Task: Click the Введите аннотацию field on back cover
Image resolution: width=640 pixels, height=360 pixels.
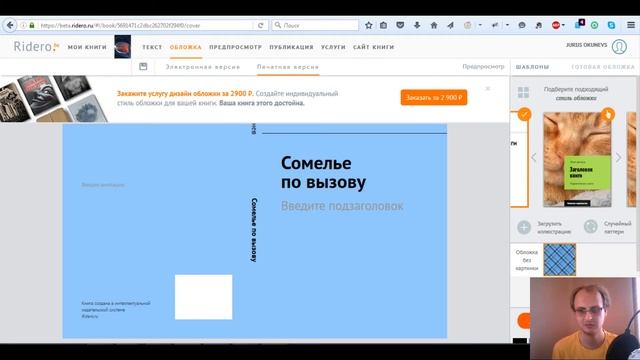Action: 103,185
